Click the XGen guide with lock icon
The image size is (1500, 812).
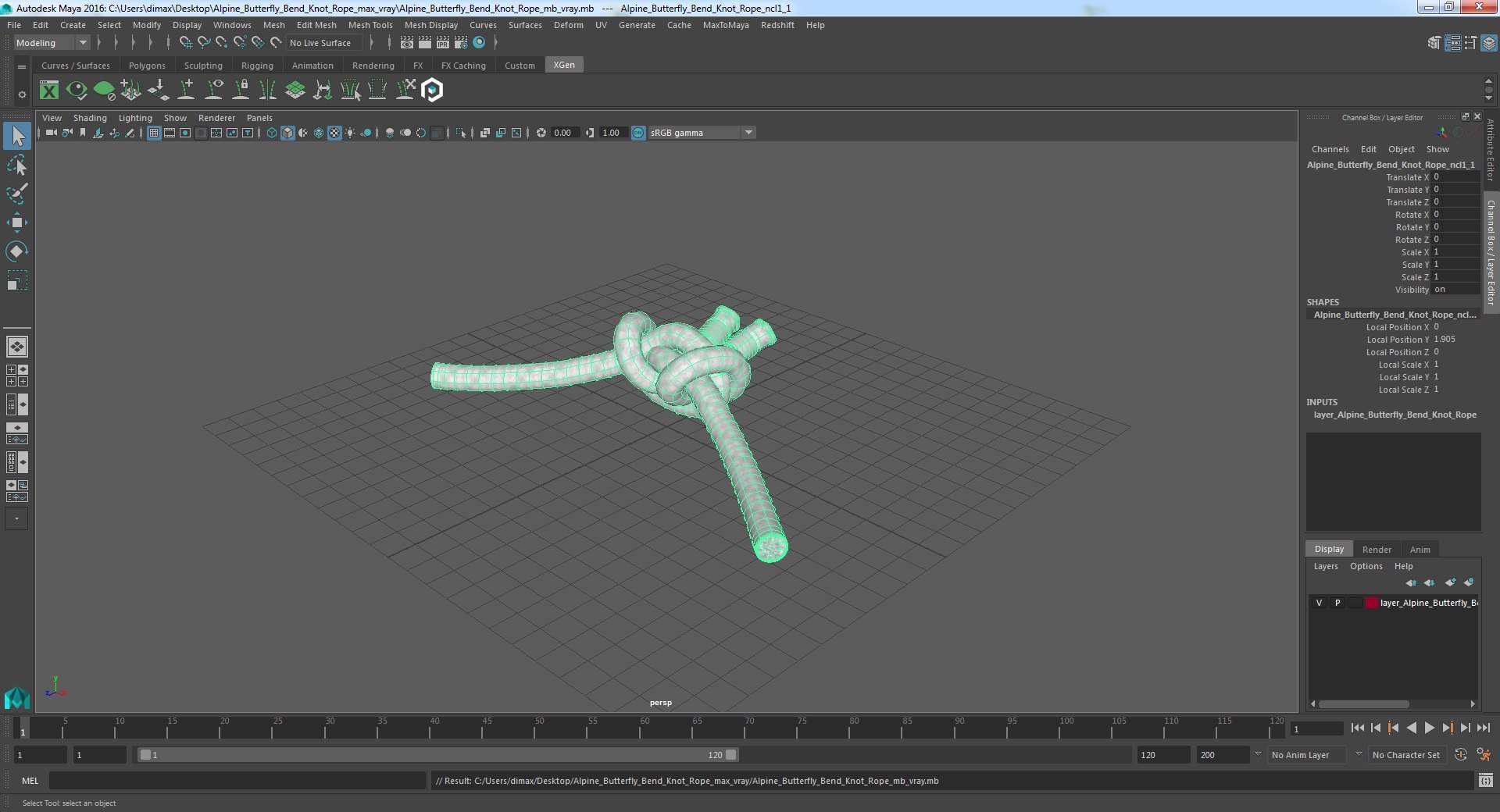pyautogui.click(x=241, y=91)
